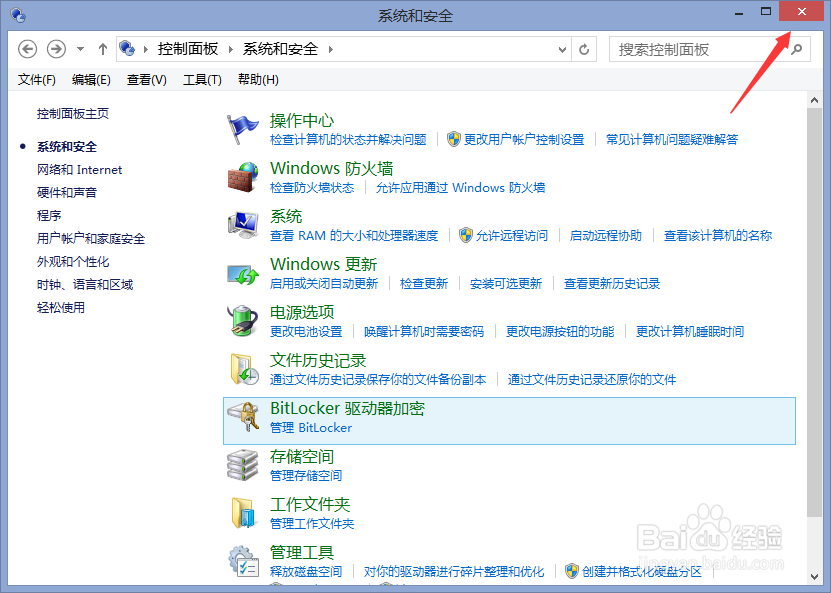Image resolution: width=831 pixels, height=593 pixels.
Task: Select 硬件和声音 in the sidebar
Action: pos(67,192)
